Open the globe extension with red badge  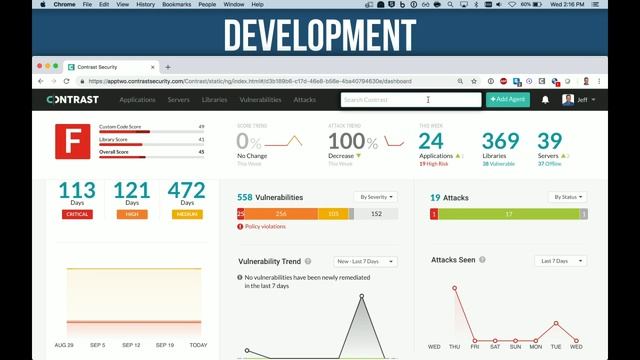pos(555,82)
